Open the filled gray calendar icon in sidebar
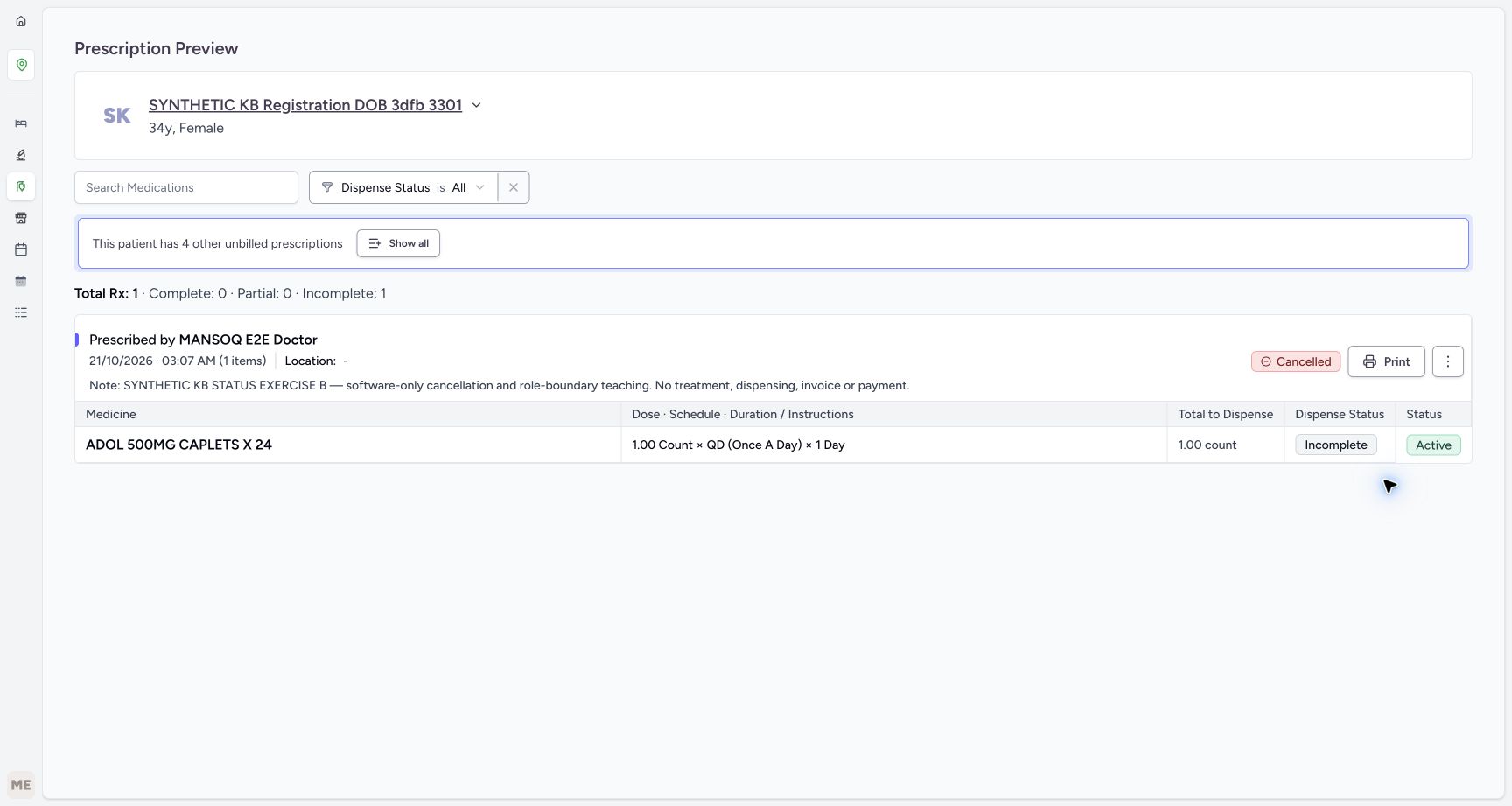The image size is (1512, 806). (21, 281)
